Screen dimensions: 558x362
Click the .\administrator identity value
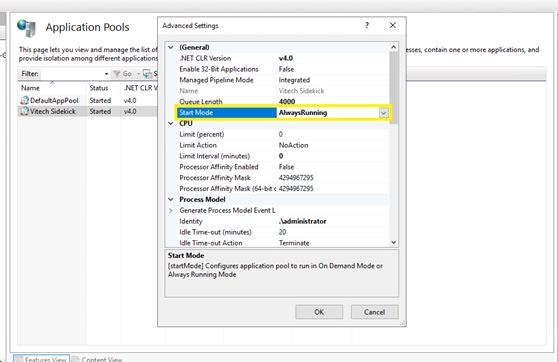coord(302,221)
